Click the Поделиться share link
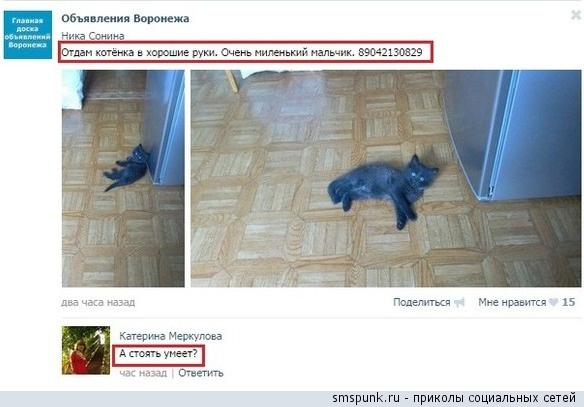584x407 pixels. coord(421,302)
